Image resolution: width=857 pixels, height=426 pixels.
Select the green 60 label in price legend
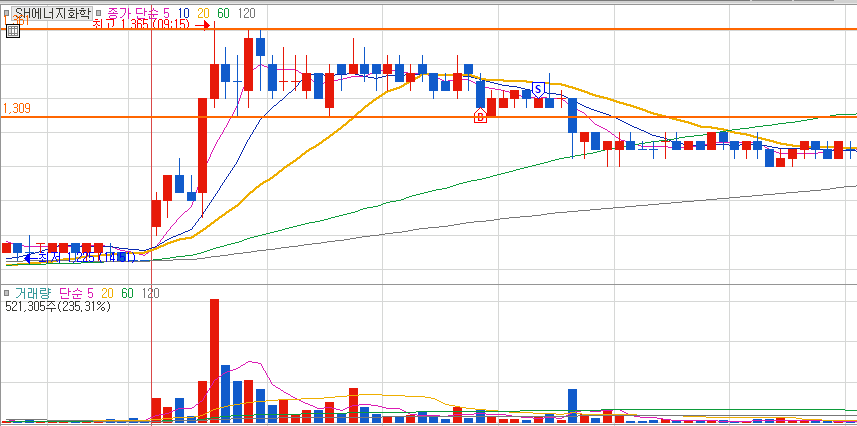223,13
